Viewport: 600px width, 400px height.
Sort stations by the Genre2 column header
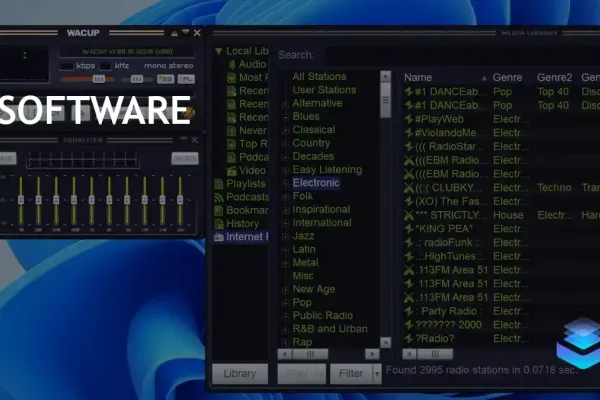coord(554,78)
